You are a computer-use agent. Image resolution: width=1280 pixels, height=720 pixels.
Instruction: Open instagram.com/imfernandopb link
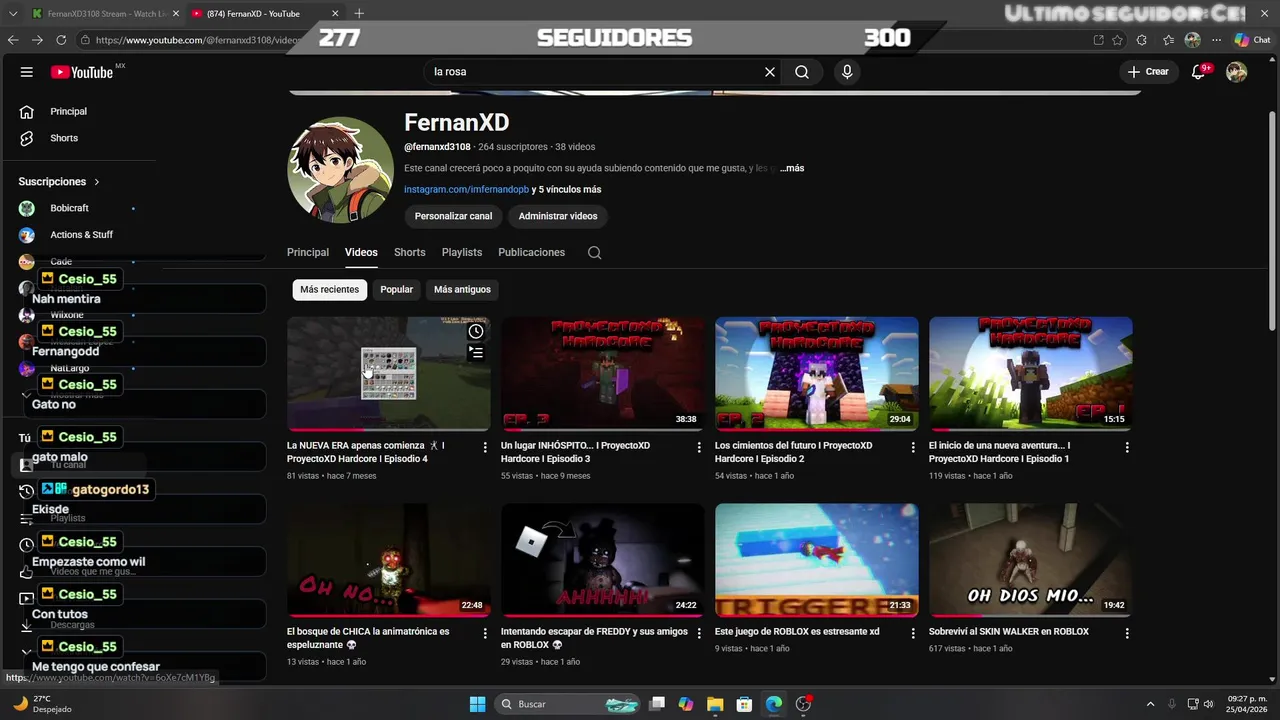[466, 190]
